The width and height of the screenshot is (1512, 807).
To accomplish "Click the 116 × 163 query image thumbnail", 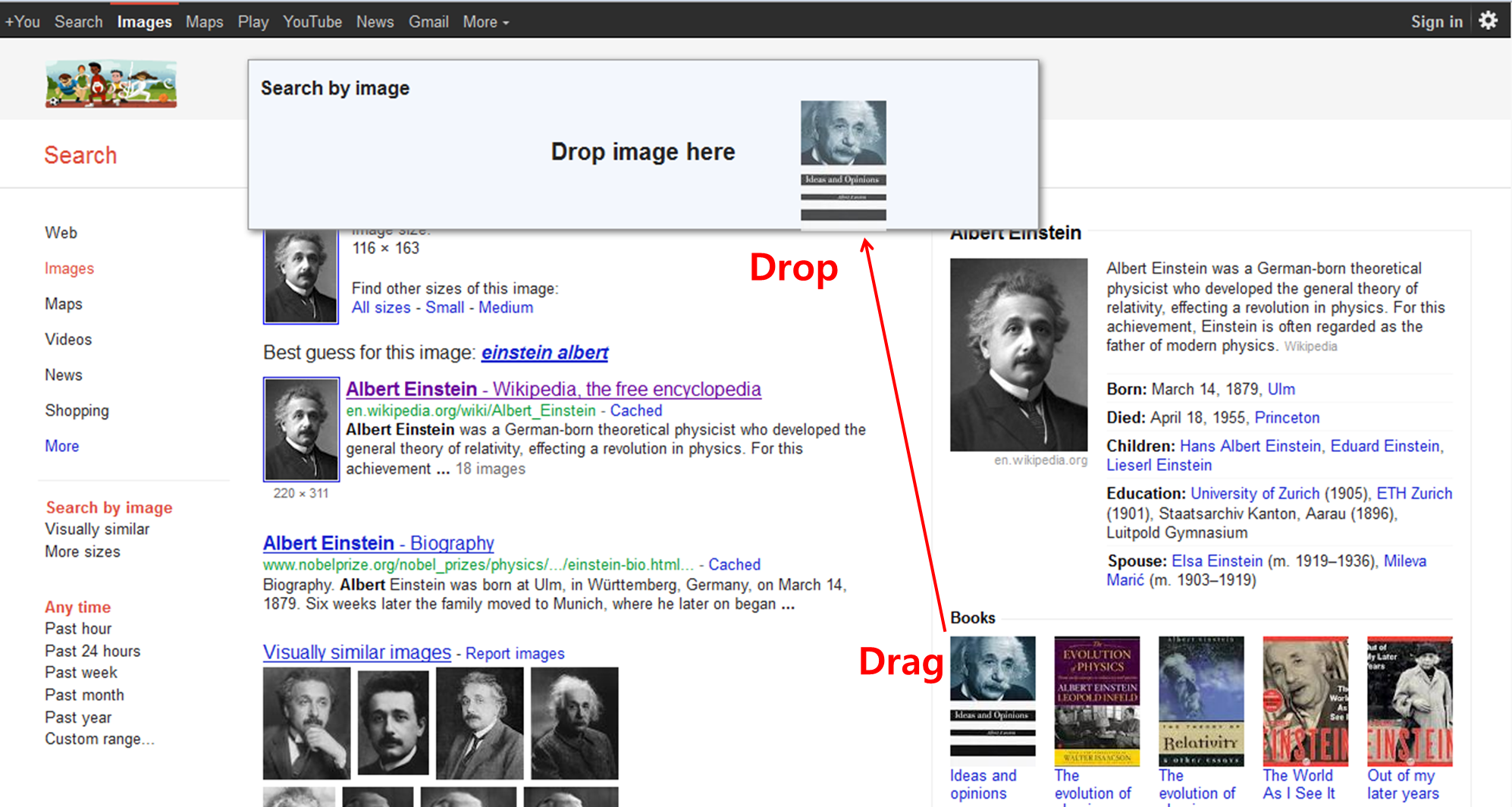I will pos(300,276).
